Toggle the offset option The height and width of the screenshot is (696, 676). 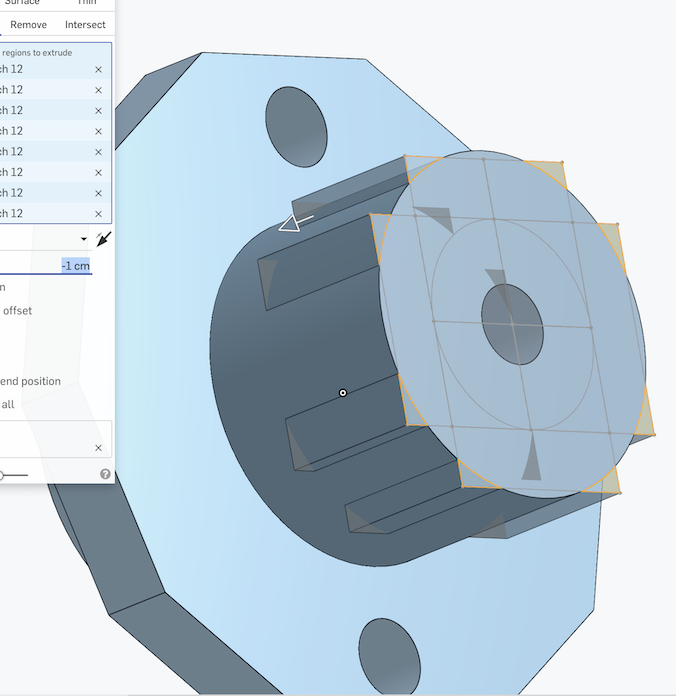pos(16,311)
